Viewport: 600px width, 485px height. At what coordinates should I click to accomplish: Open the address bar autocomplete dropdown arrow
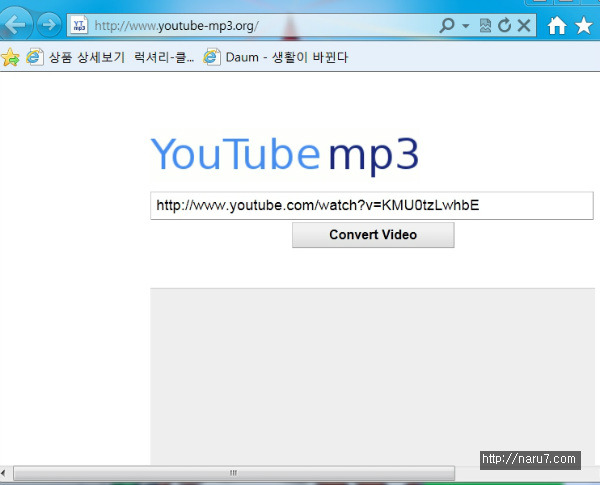(x=466, y=26)
